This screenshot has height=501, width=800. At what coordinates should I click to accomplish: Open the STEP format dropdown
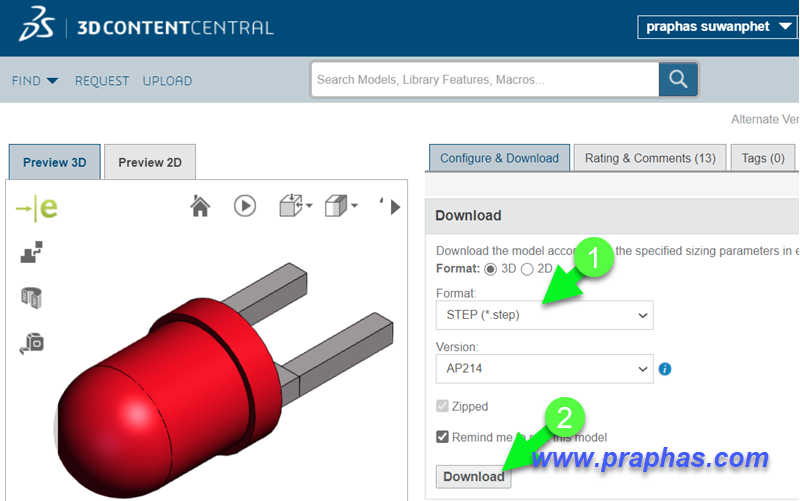(544, 315)
